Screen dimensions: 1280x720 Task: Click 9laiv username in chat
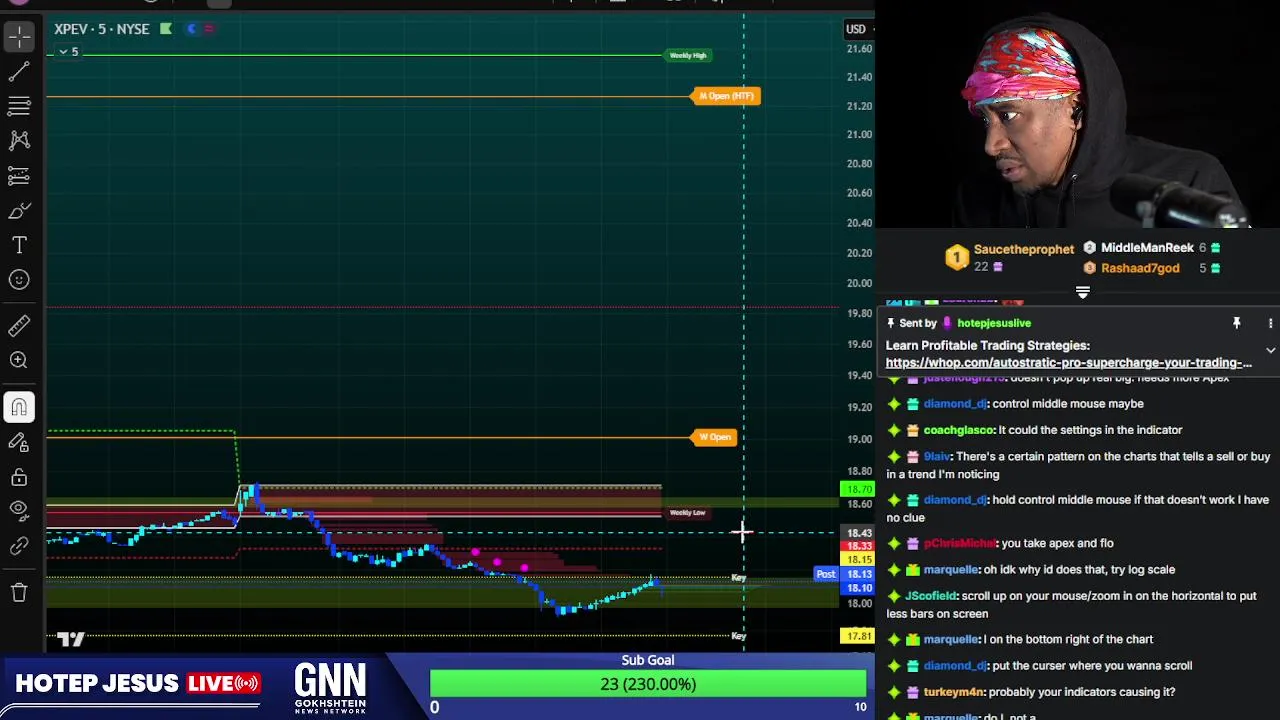click(936, 457)
